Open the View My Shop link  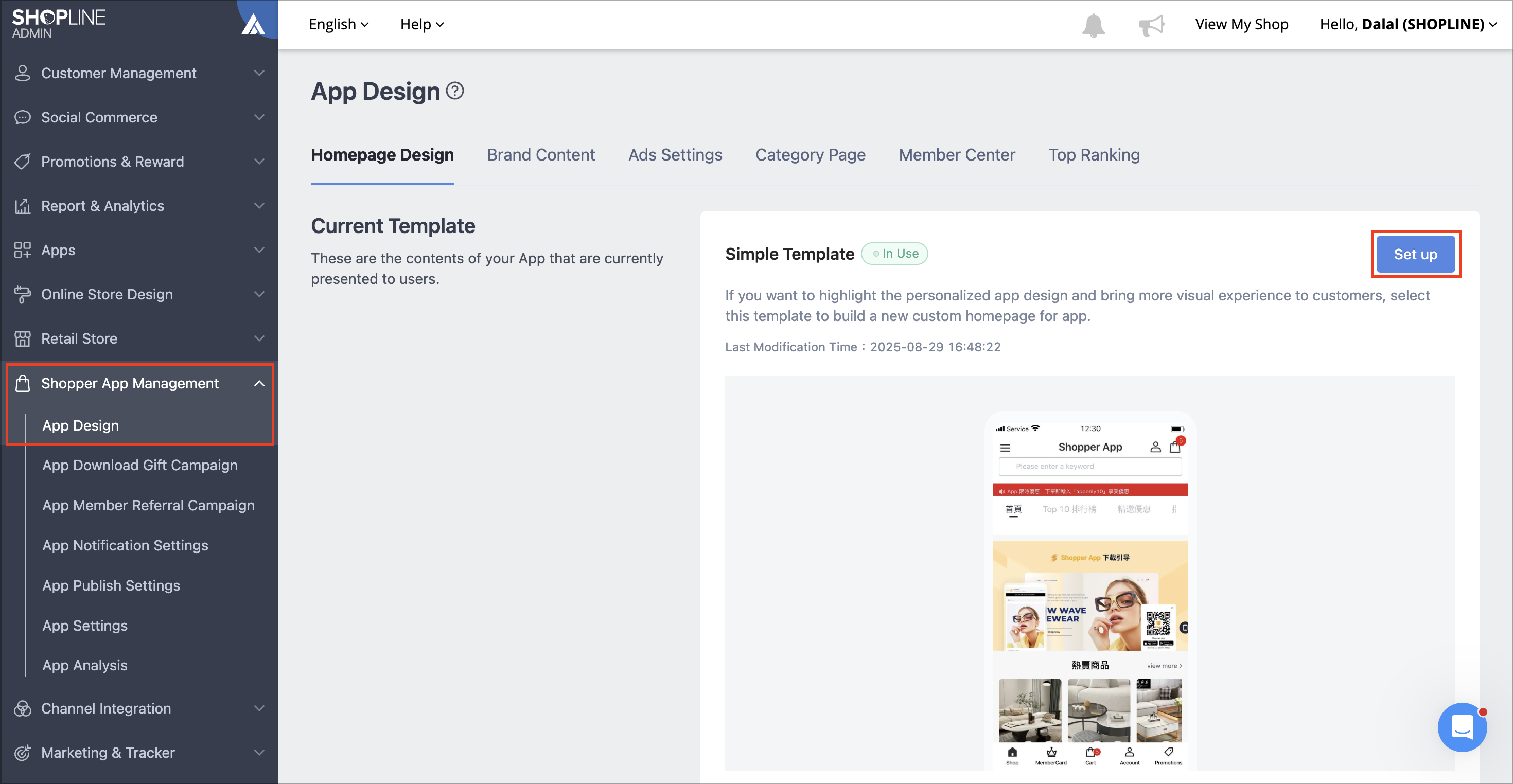tap(1242, 24)
